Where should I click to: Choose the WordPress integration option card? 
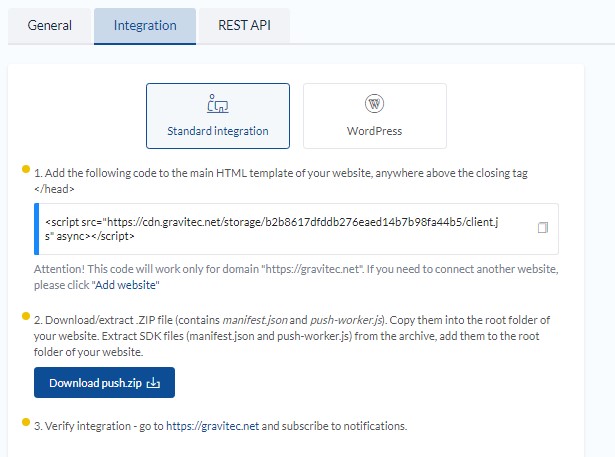point(375,116)
